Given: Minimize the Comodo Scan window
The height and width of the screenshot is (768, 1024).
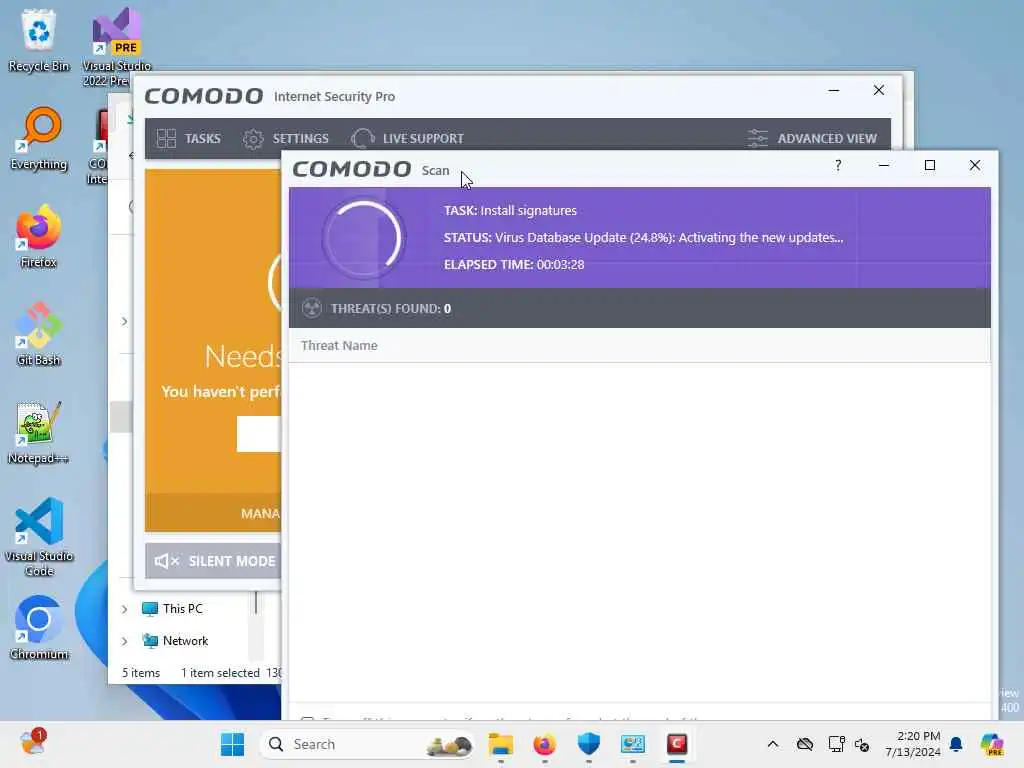Looking at the screenshot, I should click(x=884, y=165).
